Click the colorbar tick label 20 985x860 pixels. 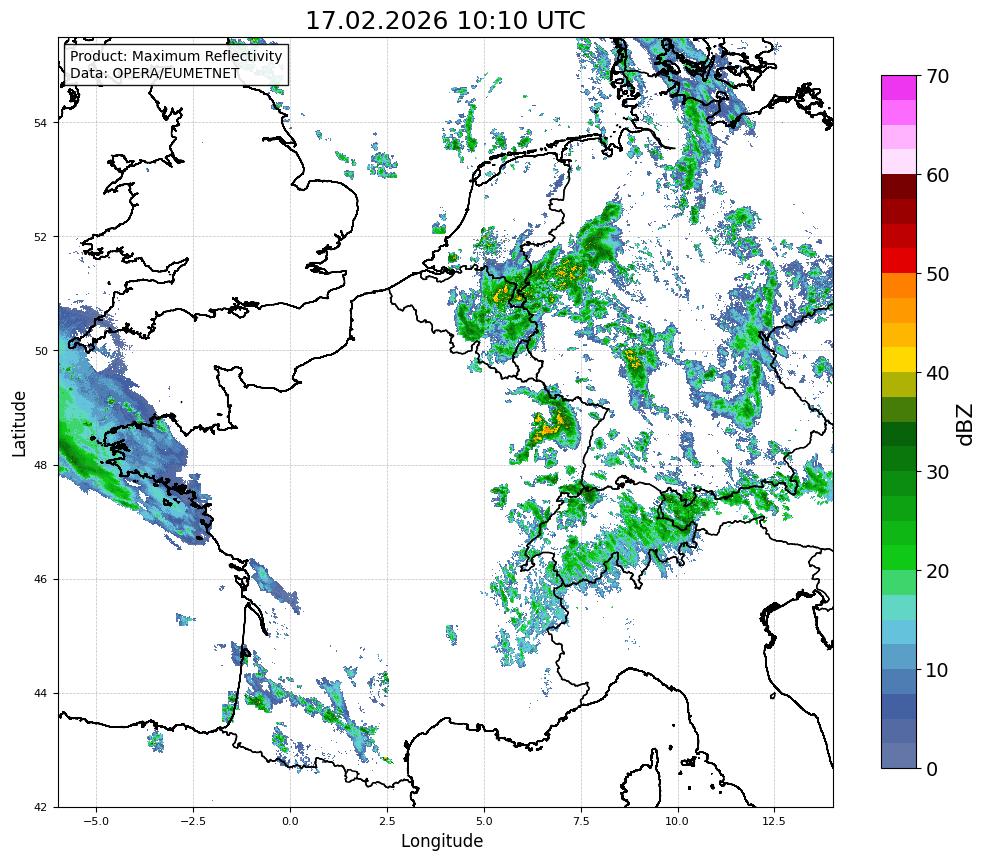pyautogui.click(x=937, y=572)
